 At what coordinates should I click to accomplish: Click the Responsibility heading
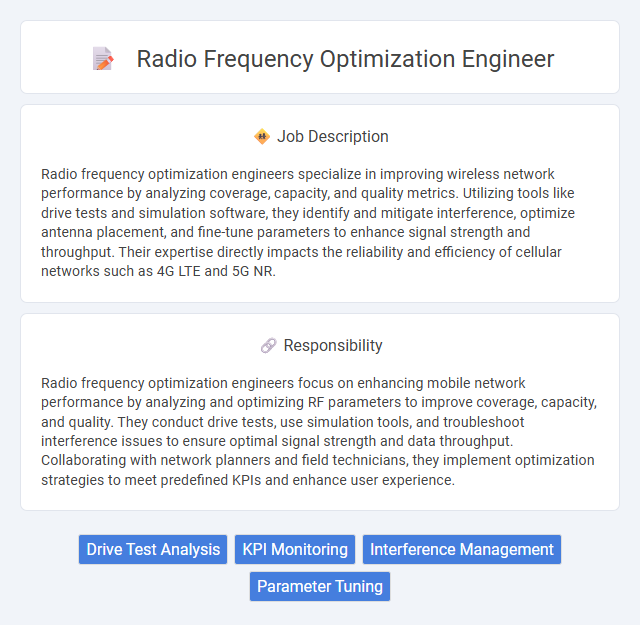pyautogui.click(x=333, y=345)
